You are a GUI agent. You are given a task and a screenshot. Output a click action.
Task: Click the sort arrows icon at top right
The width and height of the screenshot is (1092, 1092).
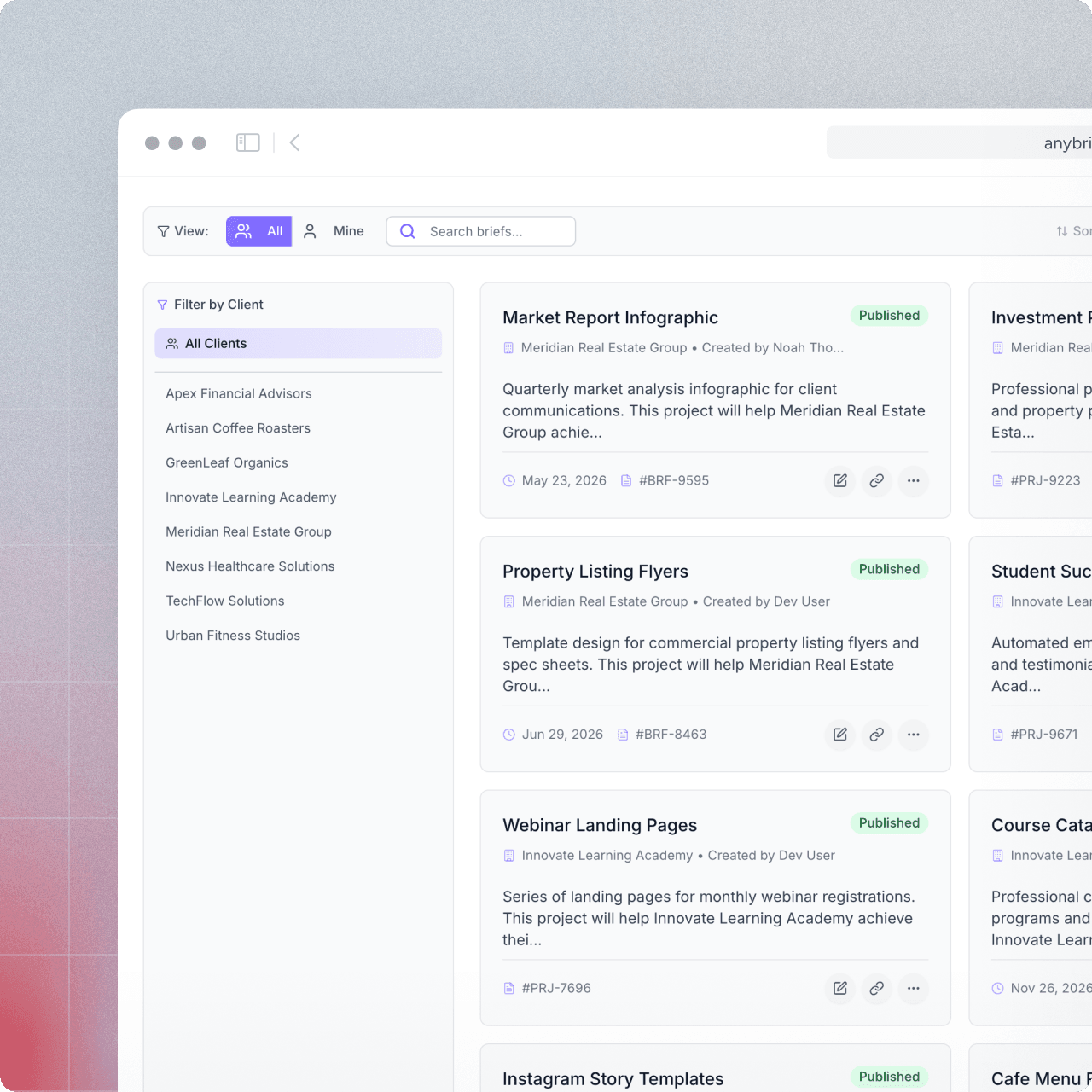tap(1060, 230)
